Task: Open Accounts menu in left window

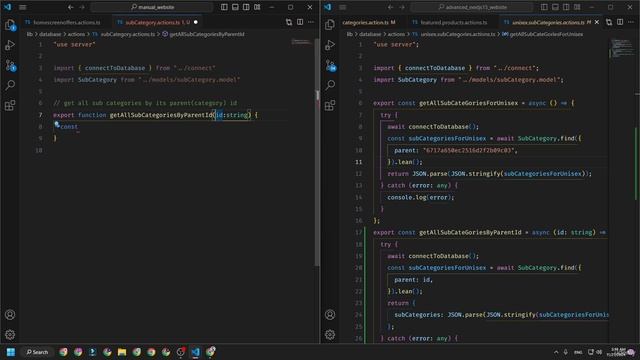Action: (10, 315)
